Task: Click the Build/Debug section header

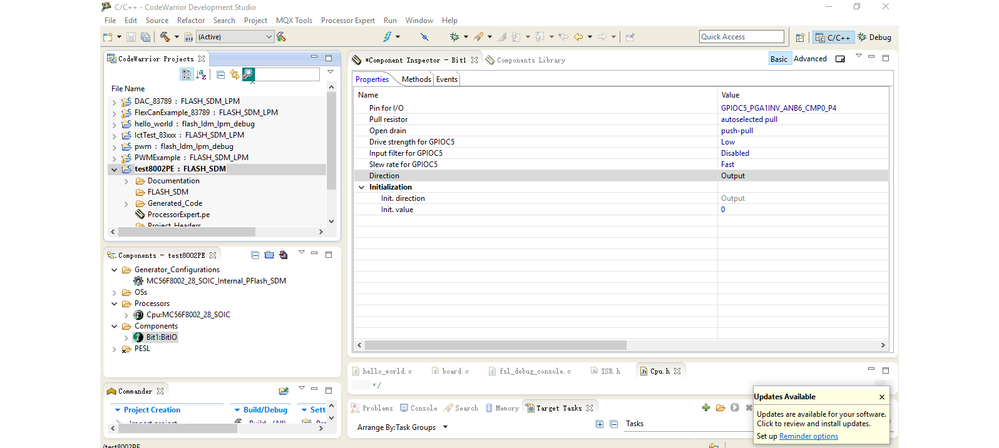Action: pos(262,410)
